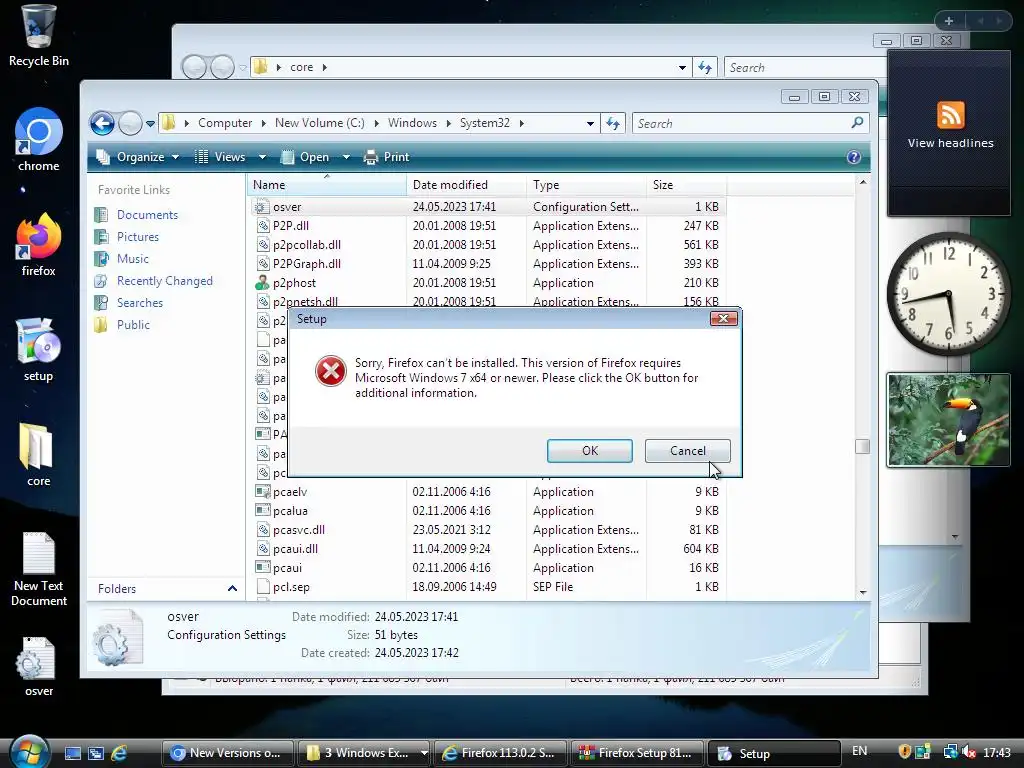Sort by the Type column header

coord(586,185)
